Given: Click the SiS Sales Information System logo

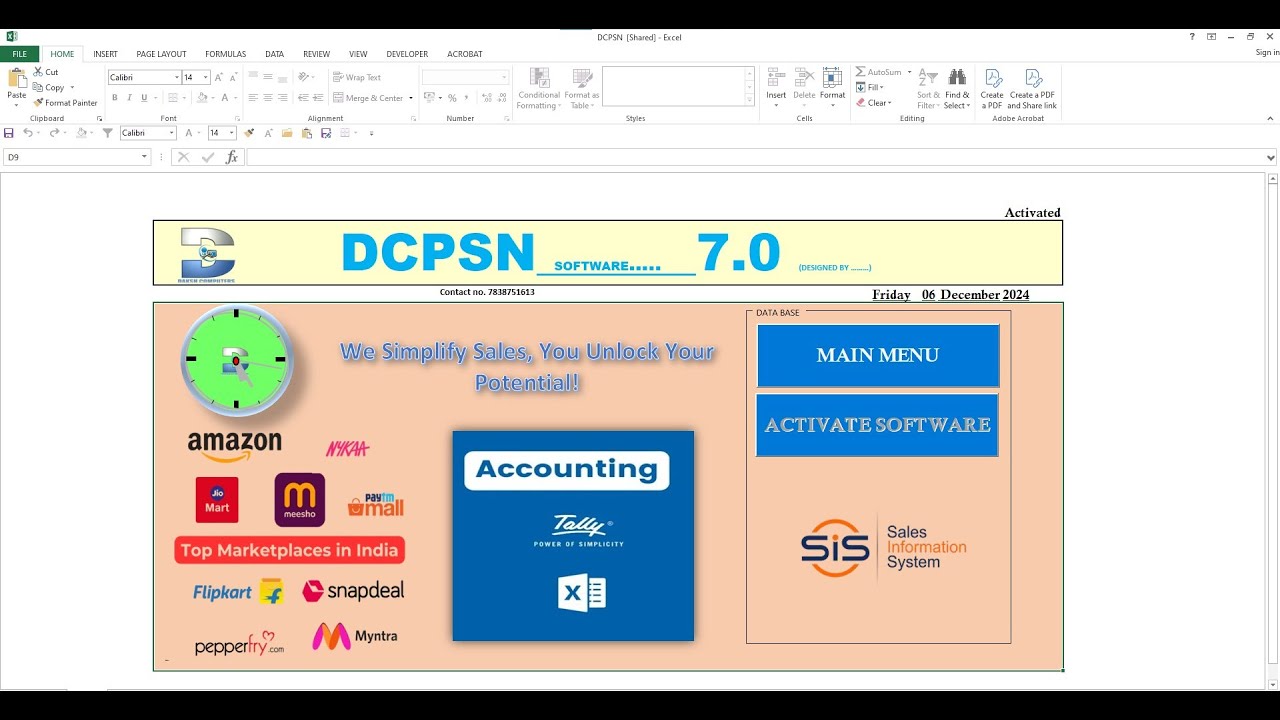Looking at the screenshot, I should tap(883, 548).
